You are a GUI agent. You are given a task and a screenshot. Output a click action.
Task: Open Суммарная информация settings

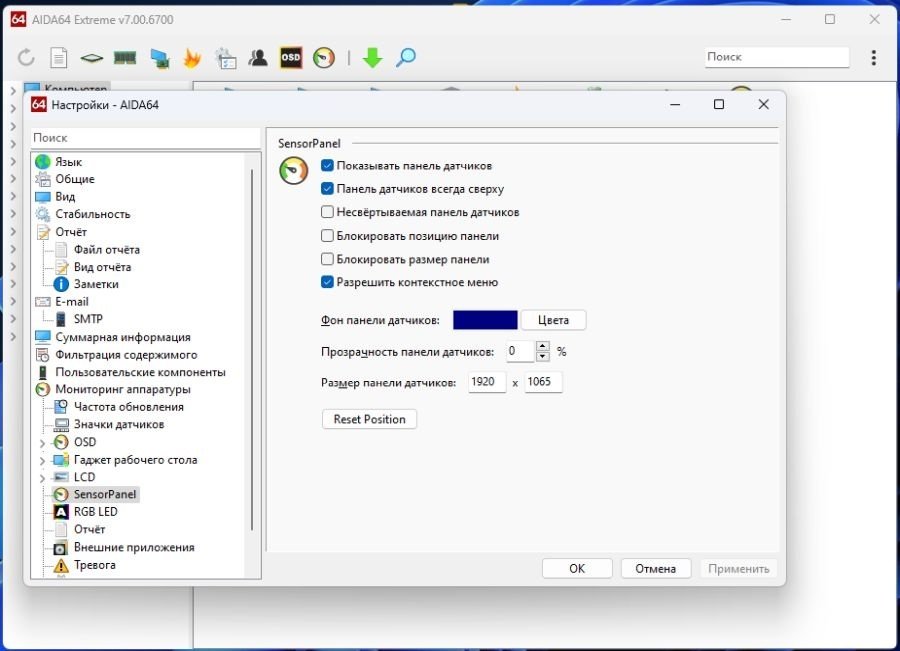point(123,338)
